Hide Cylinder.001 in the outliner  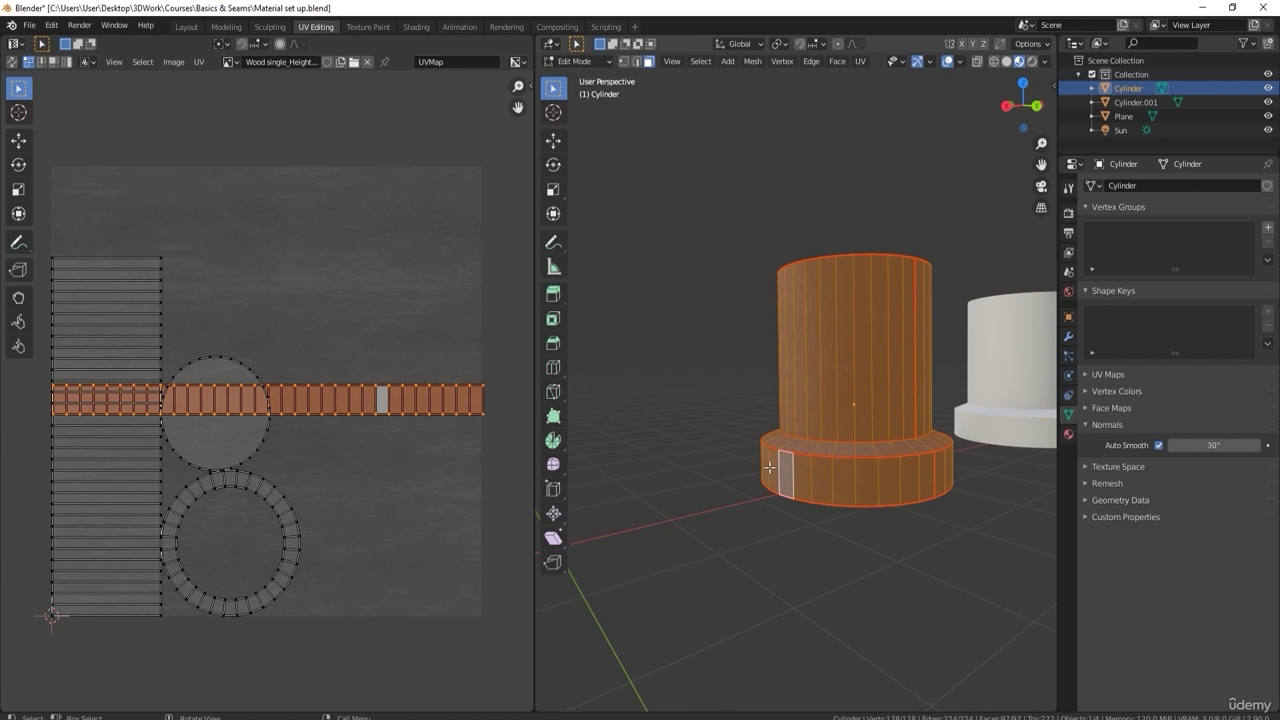click(1268, 102)
